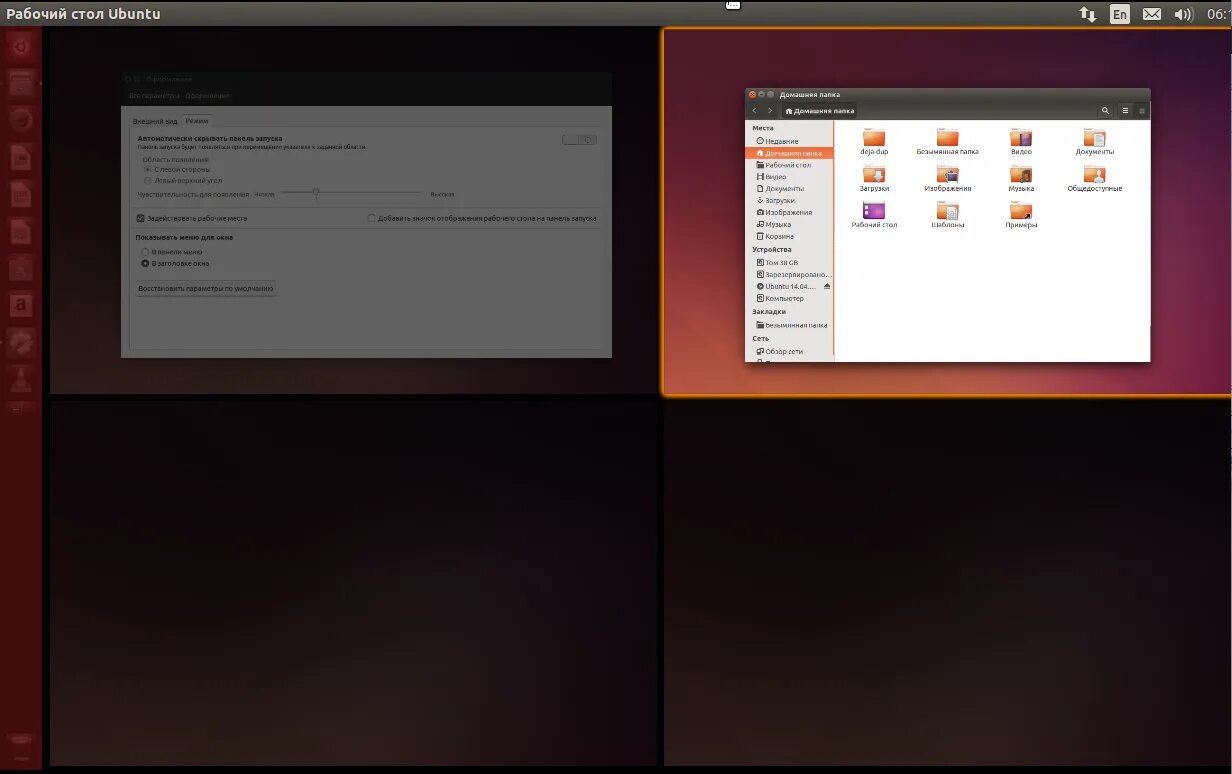
Task: Click the search magnifier in file manager toolbar
Action: [x=1105, y=111]
